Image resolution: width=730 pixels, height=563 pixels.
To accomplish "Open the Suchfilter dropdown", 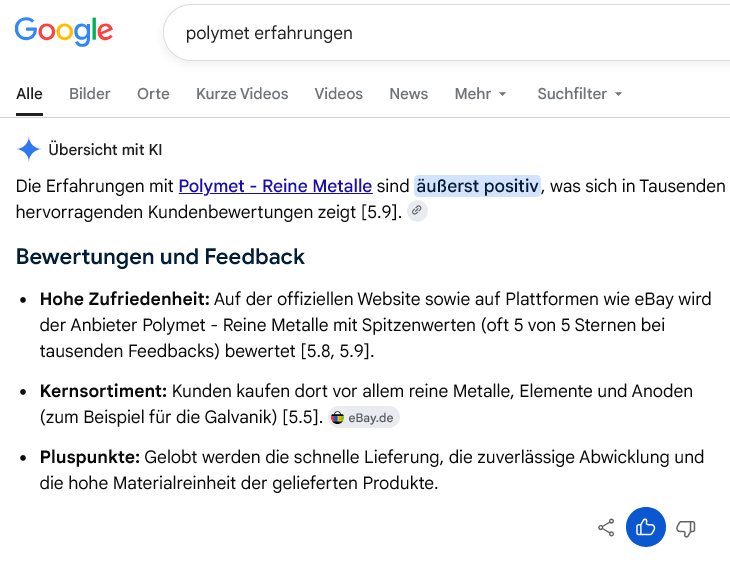I will (580, 94).
